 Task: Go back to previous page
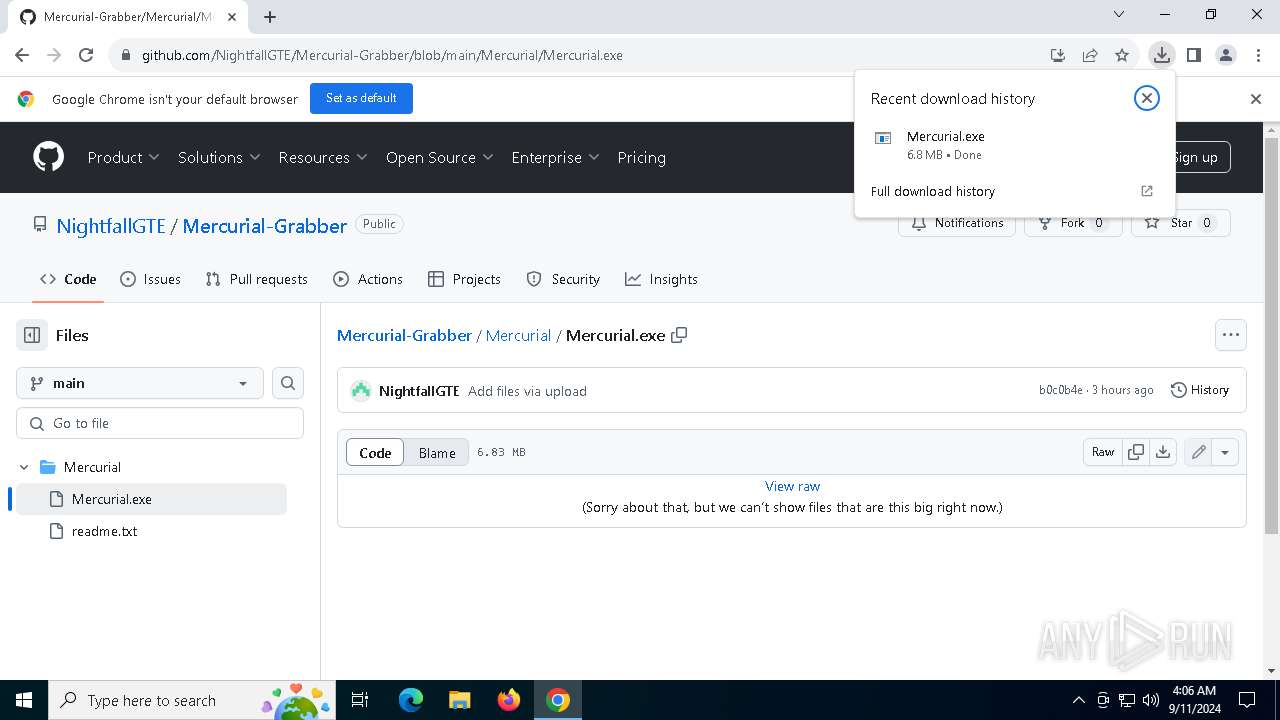point(22,55)
